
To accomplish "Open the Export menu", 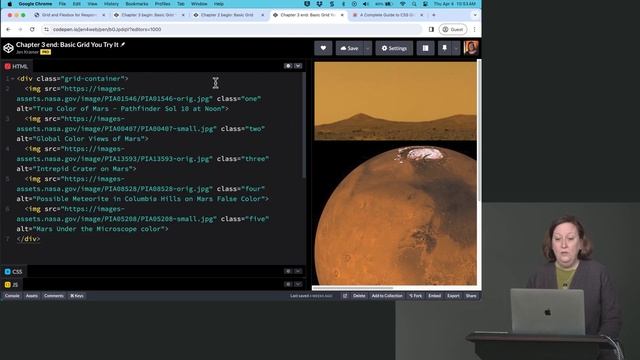I will 453,296.
